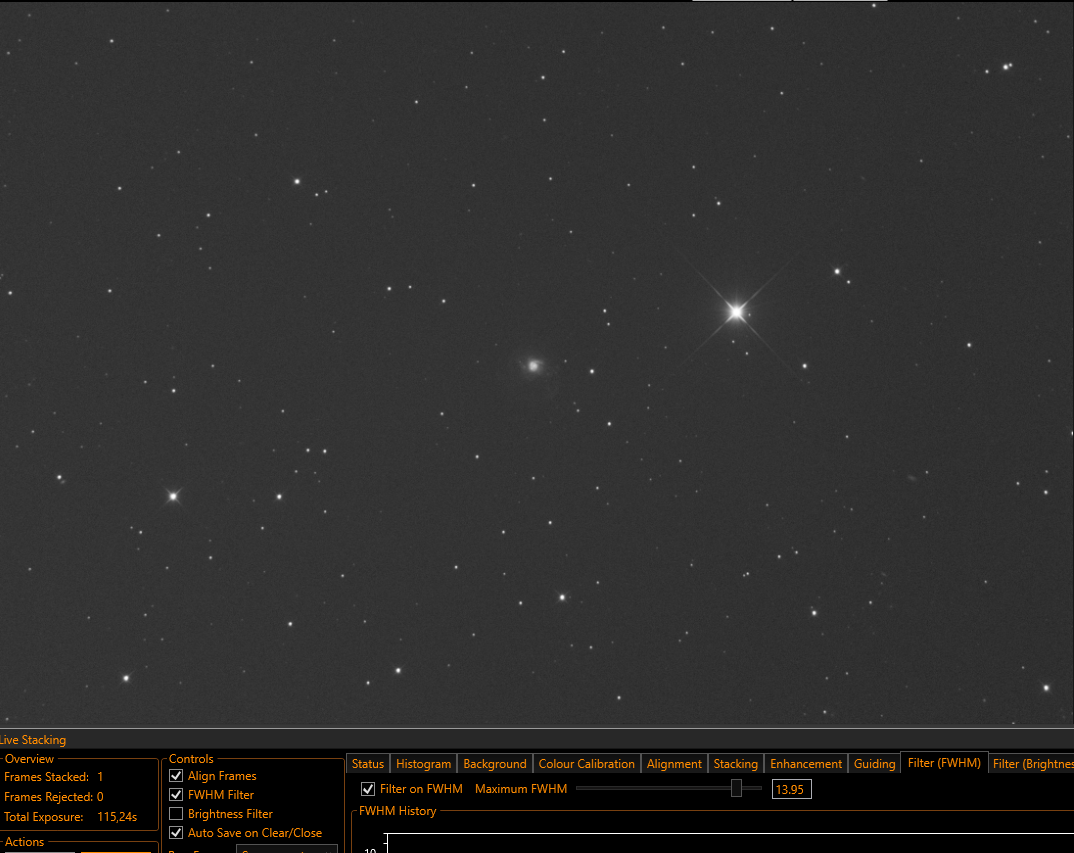1074x853 pixels.
Task: Go to the Colour Calibration tab
Action: coord(586,763)
